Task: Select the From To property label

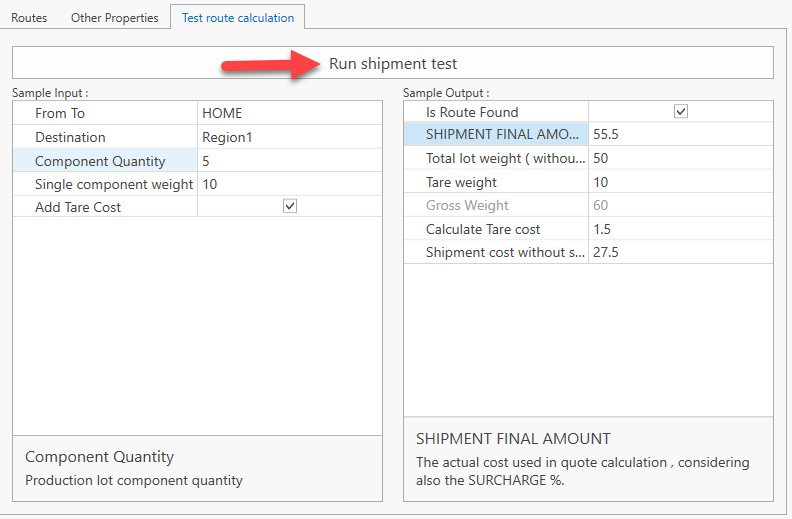Action: pos(60,113)
